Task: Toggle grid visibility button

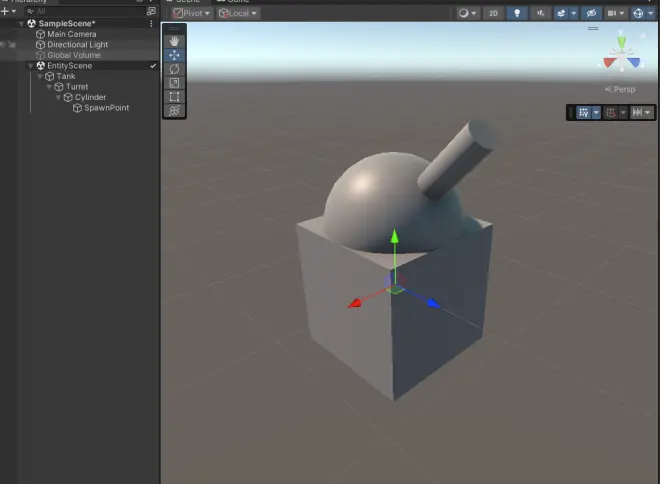Action: click(x=583, y=112)
